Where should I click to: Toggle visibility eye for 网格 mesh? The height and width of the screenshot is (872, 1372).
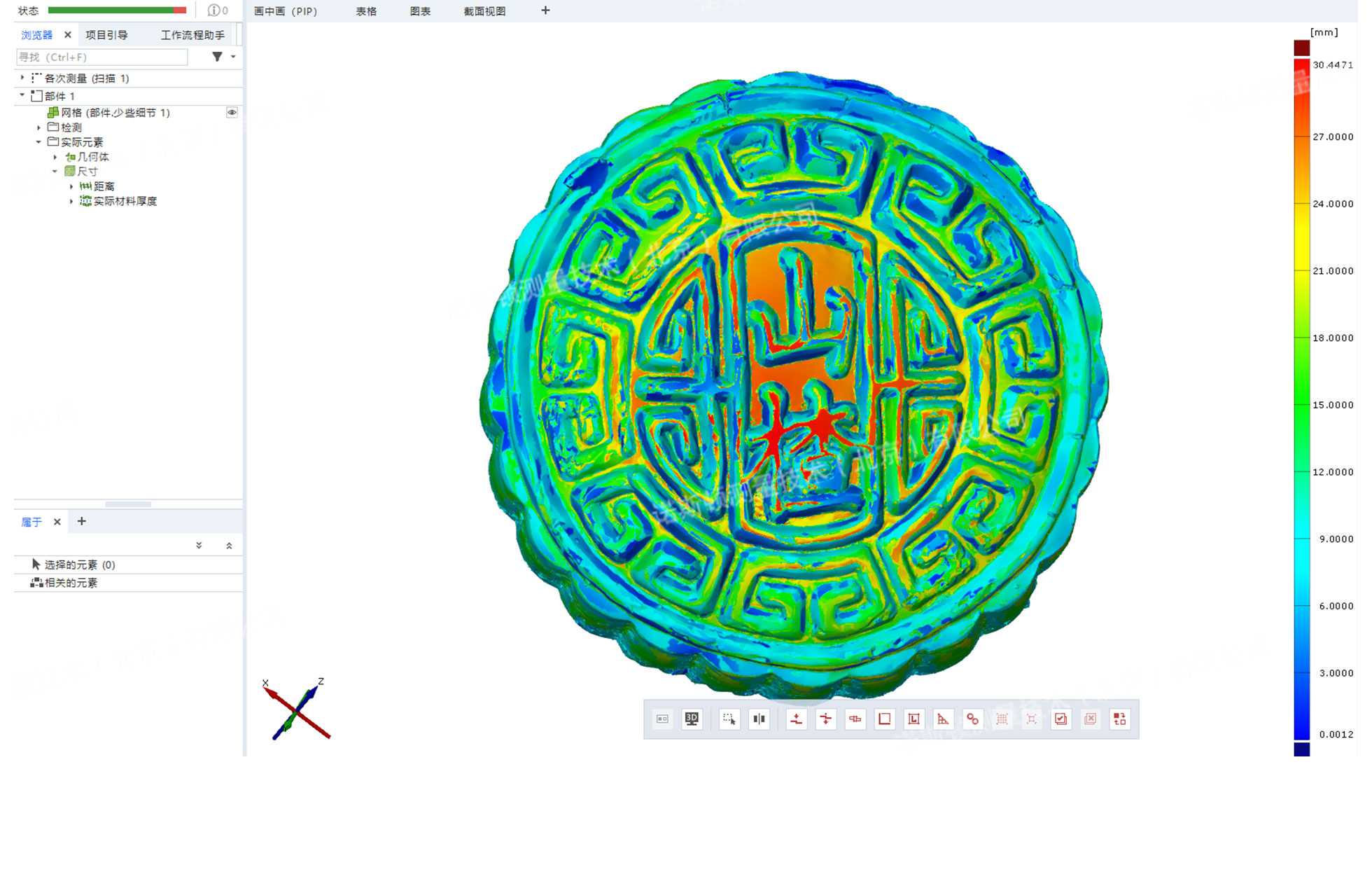pyautogui.click(x=232, y=112)
